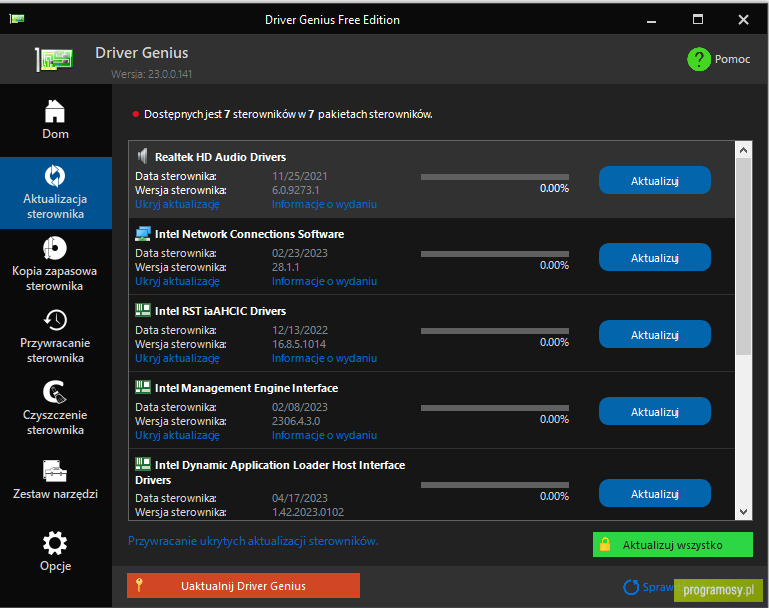This screenshot has height=608, width=769.
Task: Update Intel Dynamic Application Loader driver
Action: tap(655, 493)
